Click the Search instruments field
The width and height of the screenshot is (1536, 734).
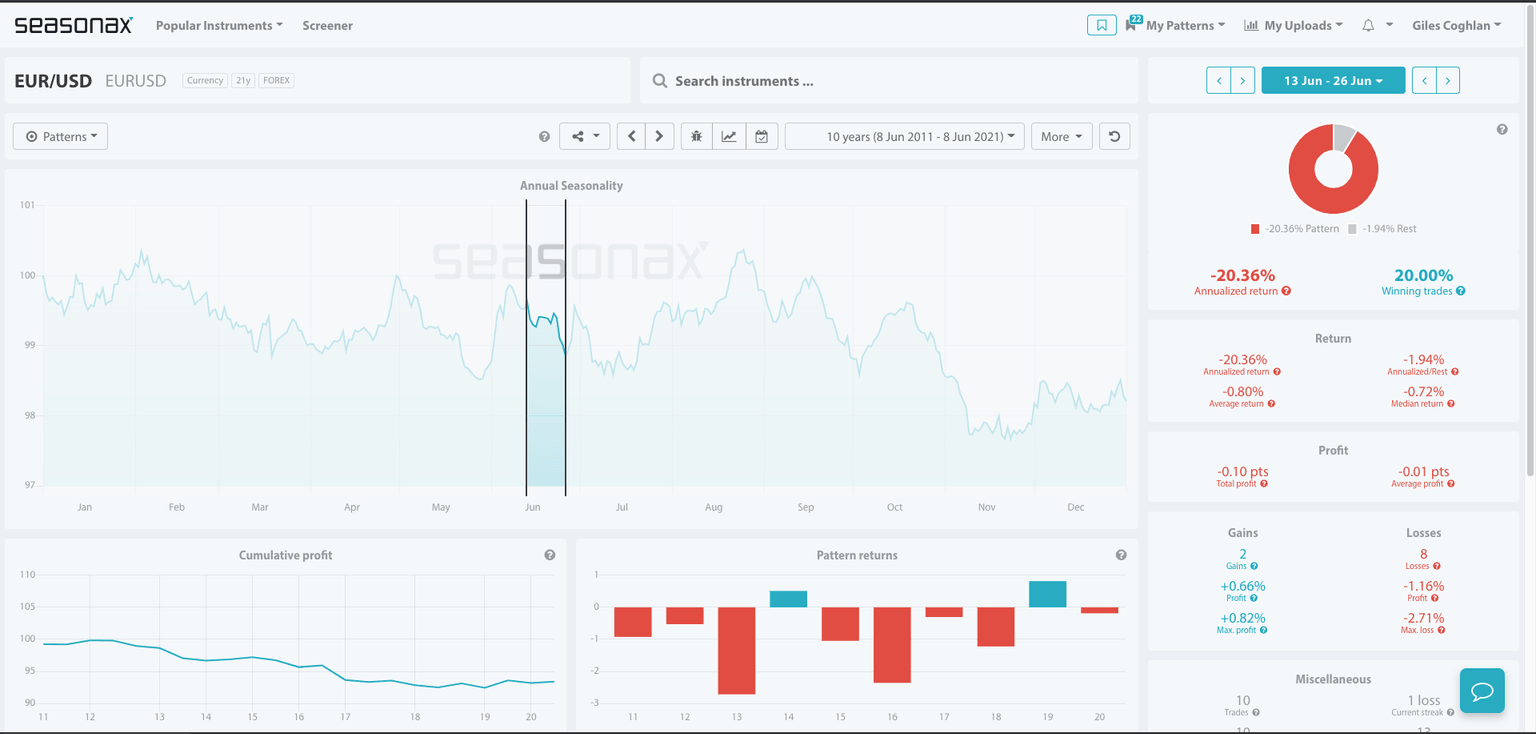(890, 81)
